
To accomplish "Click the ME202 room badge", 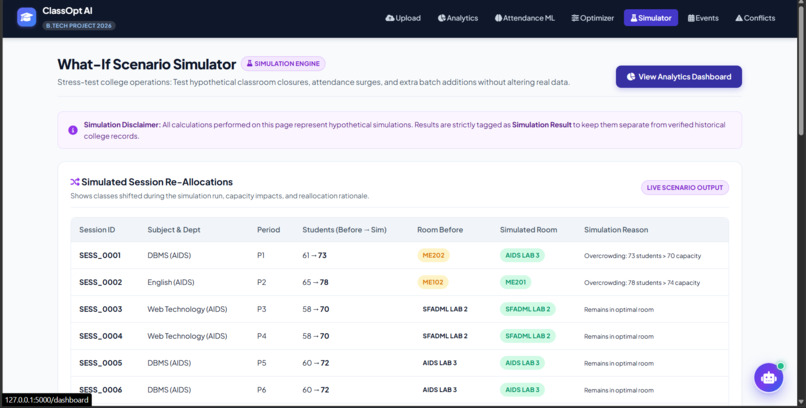I will (x=433, y=255).
